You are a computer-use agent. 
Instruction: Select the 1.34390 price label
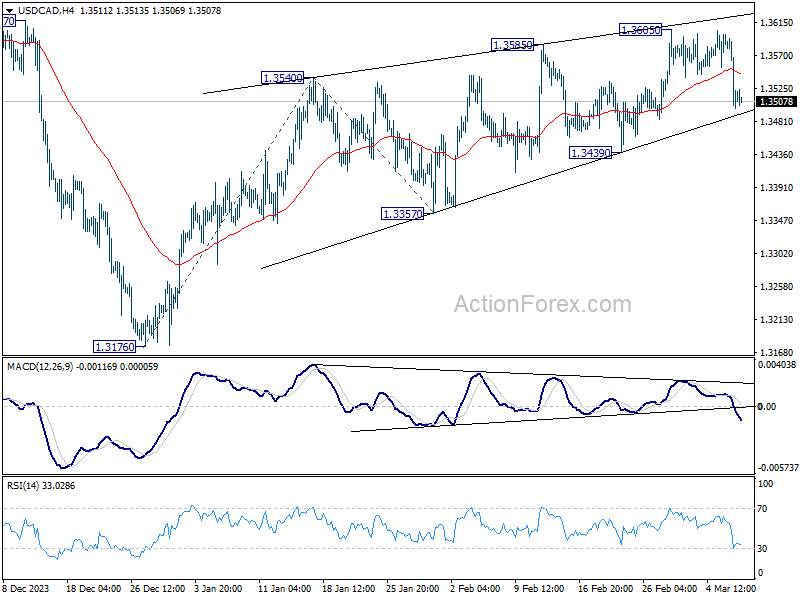[590, 153]
